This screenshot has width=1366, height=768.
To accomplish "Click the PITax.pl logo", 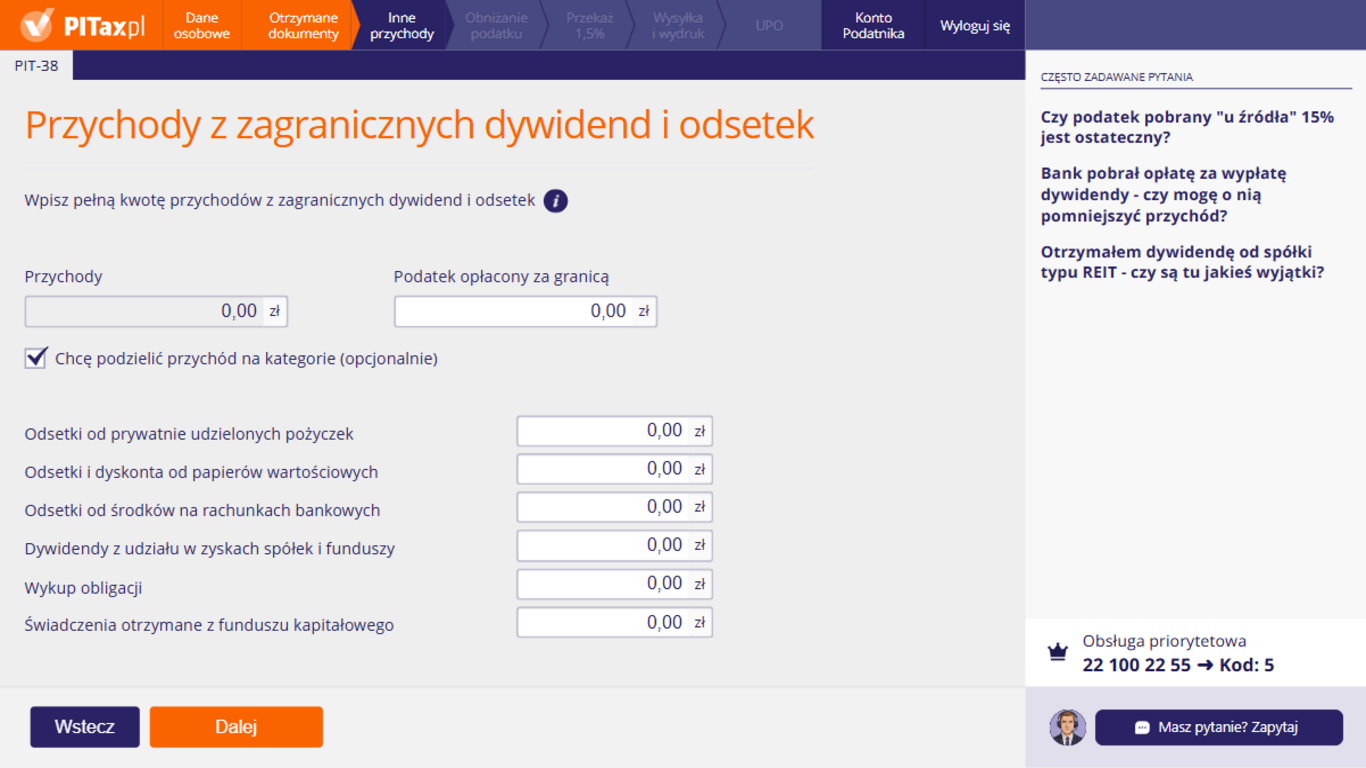I will (80, 24).
